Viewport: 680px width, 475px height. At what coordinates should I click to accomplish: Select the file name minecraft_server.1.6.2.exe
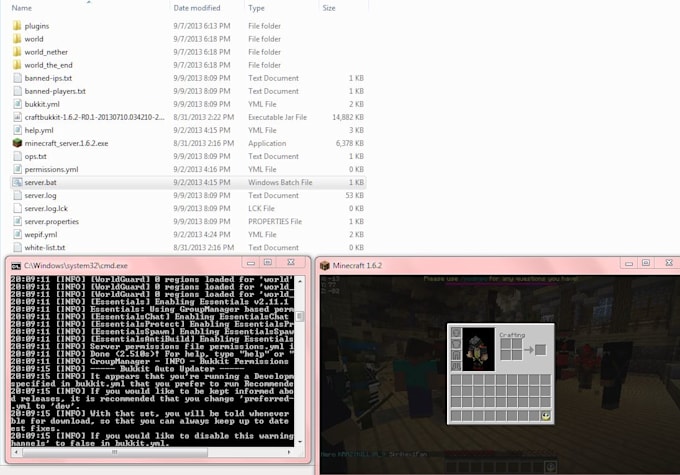tap(66, 143)
